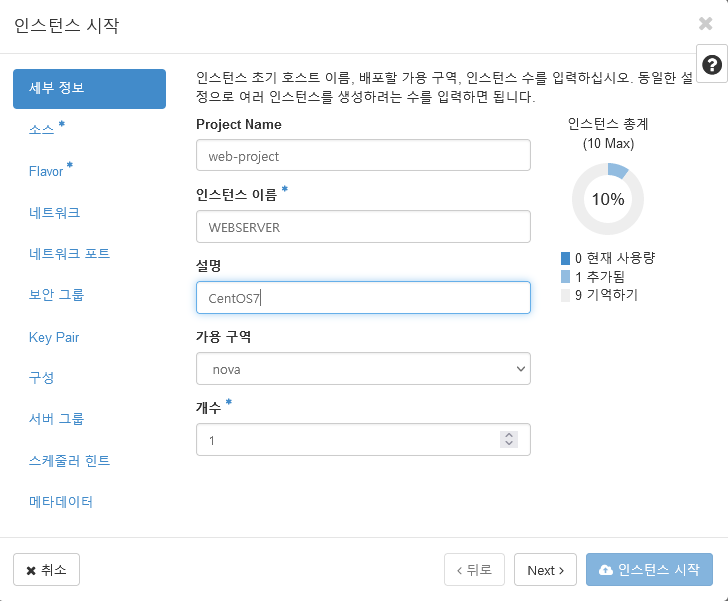Go to the 스케줄러 힌트 step
This screenshot has height=601, width=728.
click(69, 460)
